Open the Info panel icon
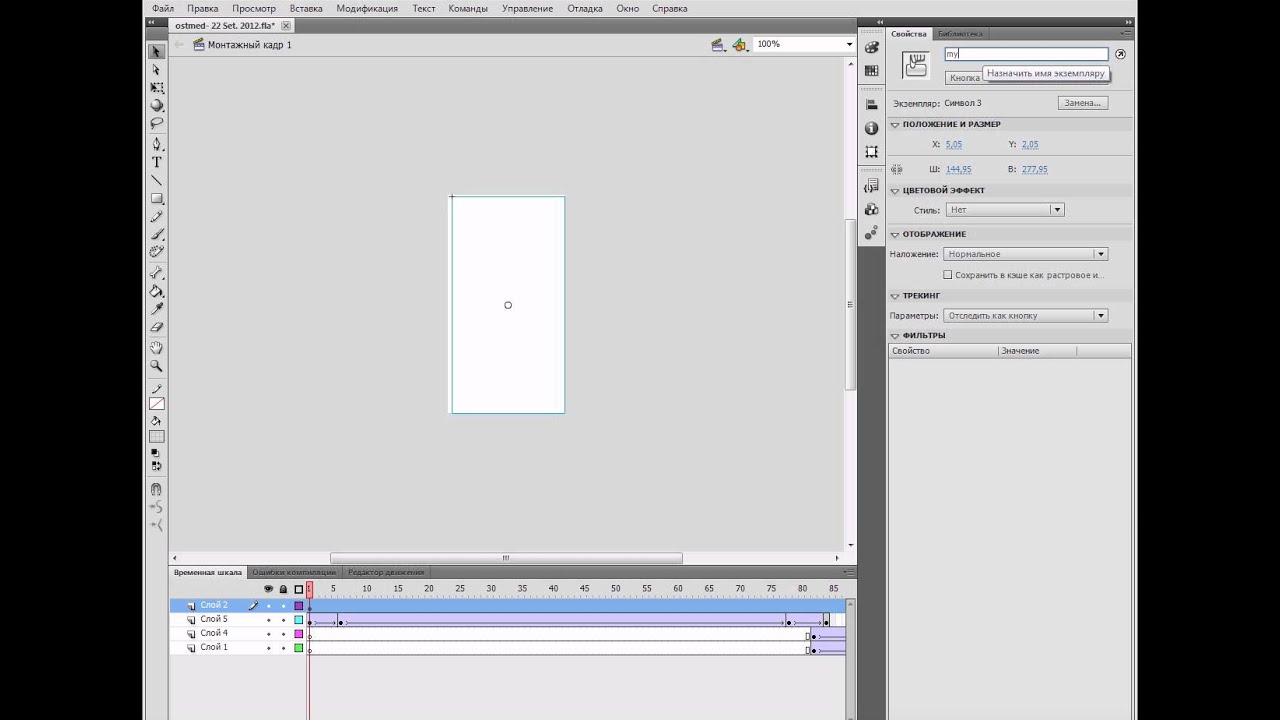The image size is (1280, 720). click(x=871, y=128)
